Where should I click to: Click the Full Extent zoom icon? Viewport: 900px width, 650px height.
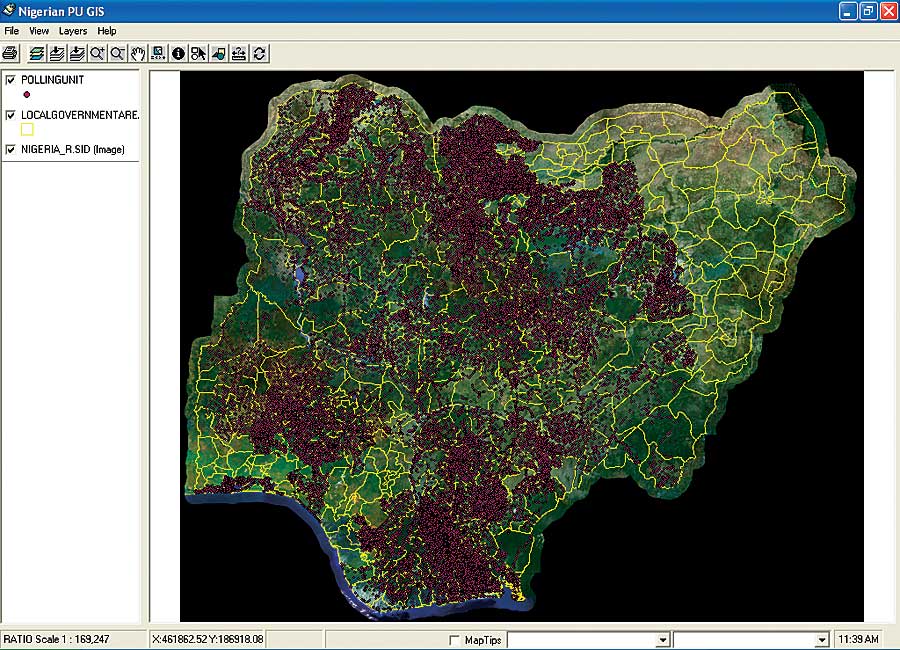158,53
